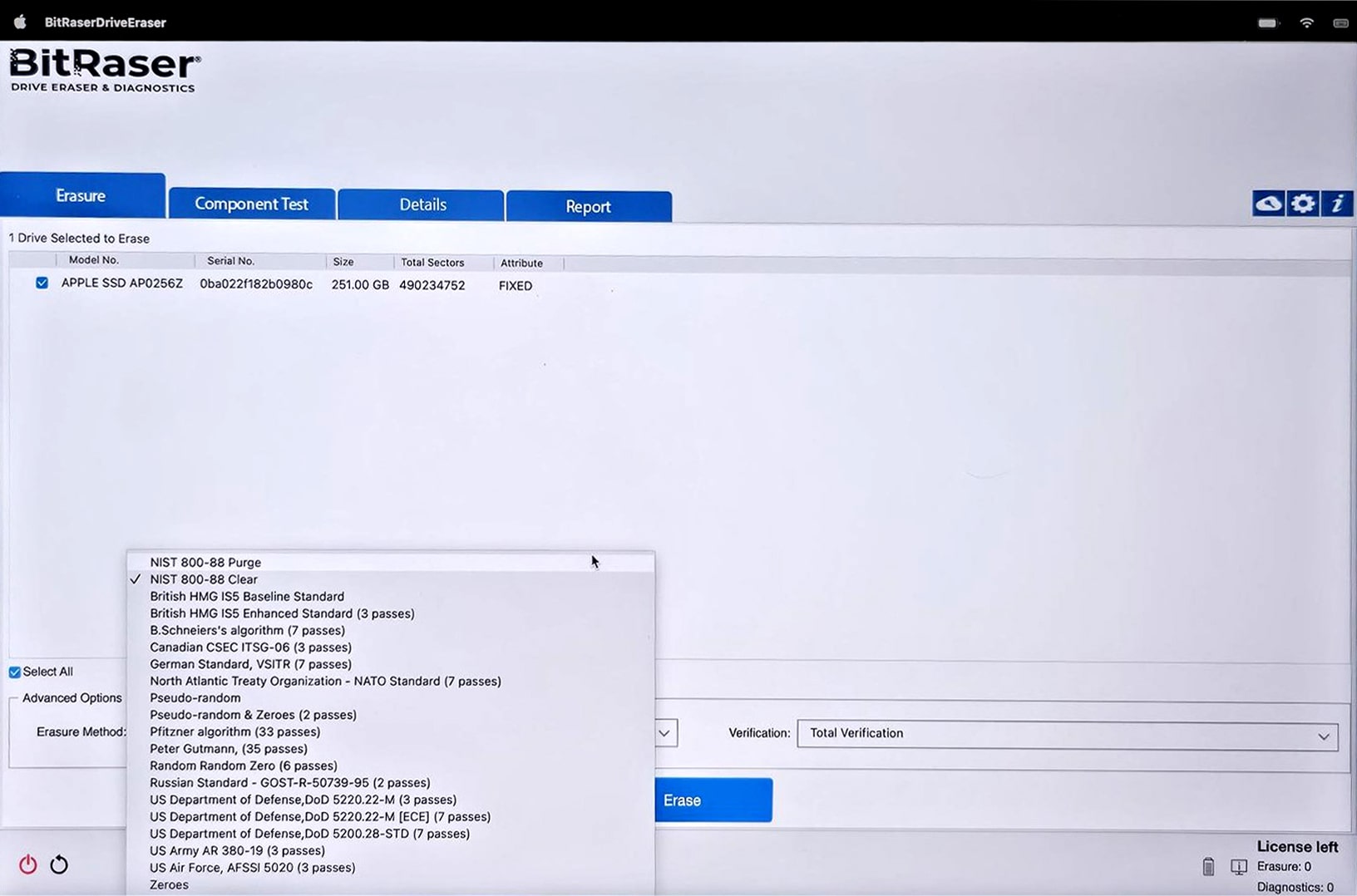Screen dimensions: 1357x896
Task: Click the Wi-Fi icon in menu bar
Action: click(x=1306, y=22)
